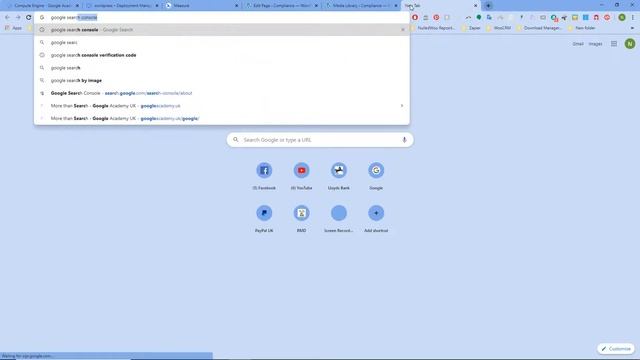Open the New folder bookmark folder
The height and width of the screenshot is (360, 640).
[x=582, y=28]
